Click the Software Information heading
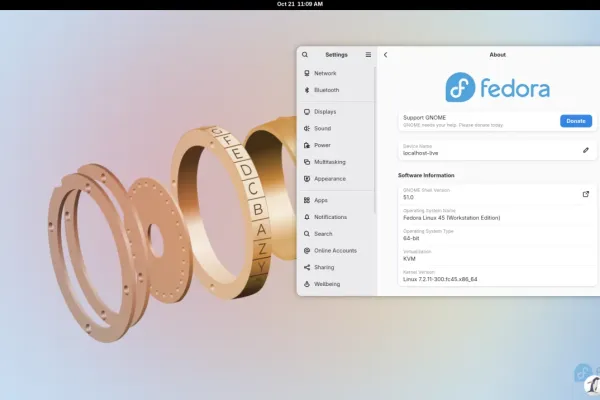This screenshot has width=600, height=400. click(426, 175)
